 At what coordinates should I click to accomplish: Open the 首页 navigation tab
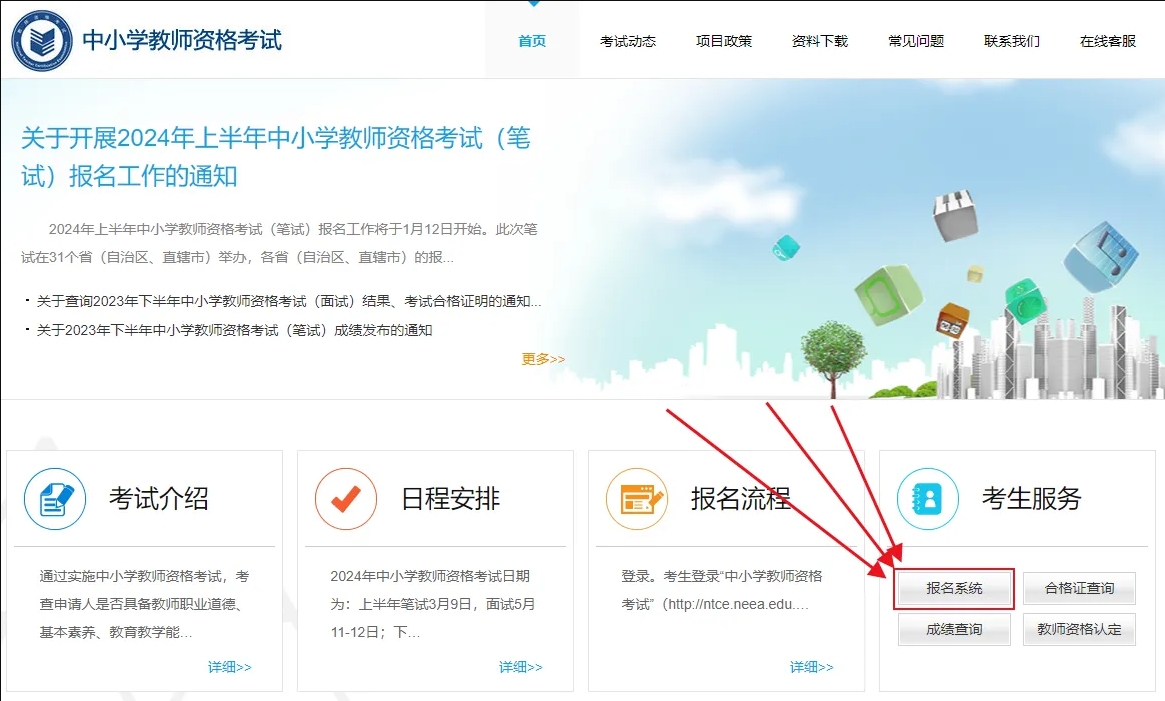click(532, 41)
